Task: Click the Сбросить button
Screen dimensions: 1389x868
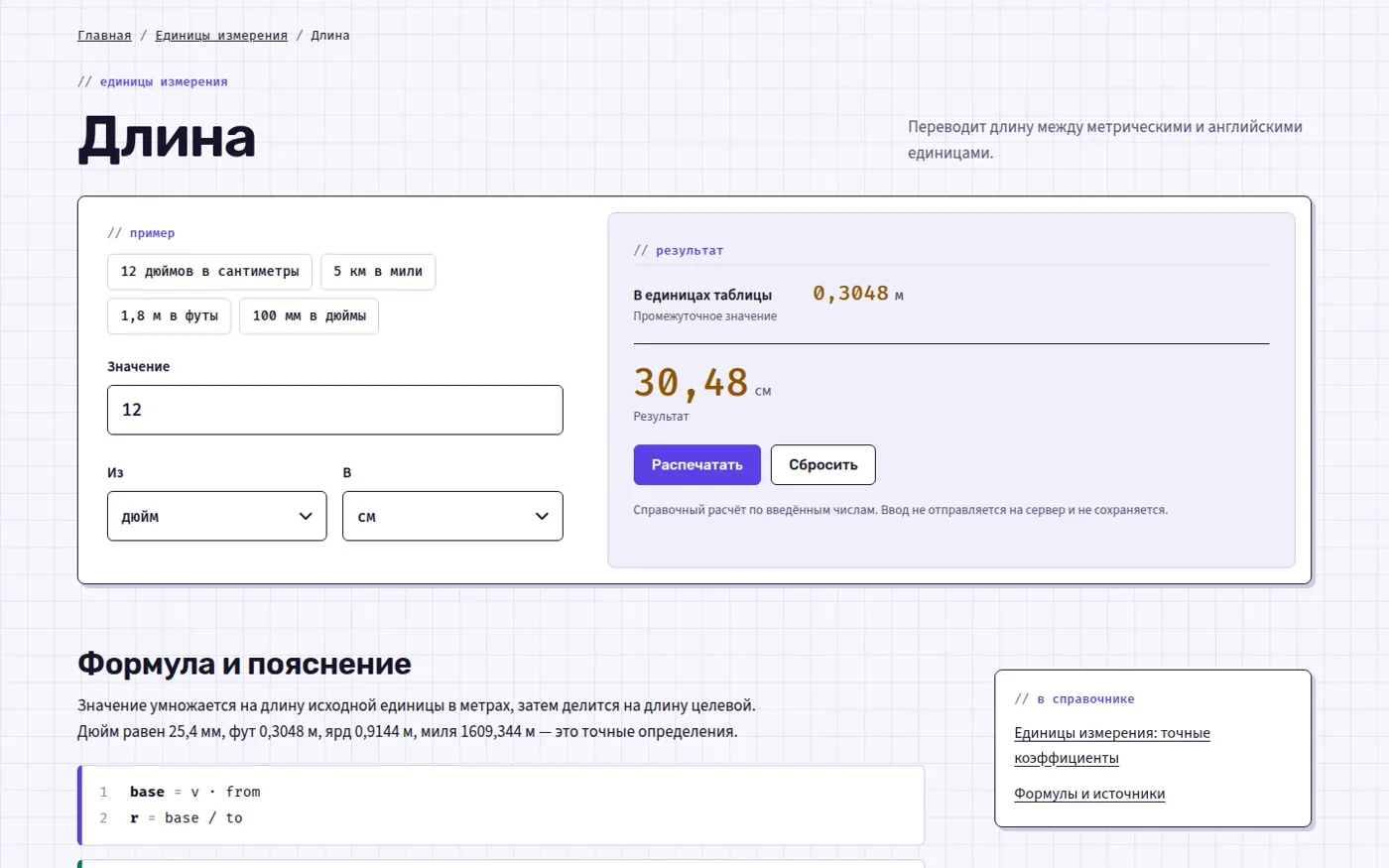Action: point(823,465)
